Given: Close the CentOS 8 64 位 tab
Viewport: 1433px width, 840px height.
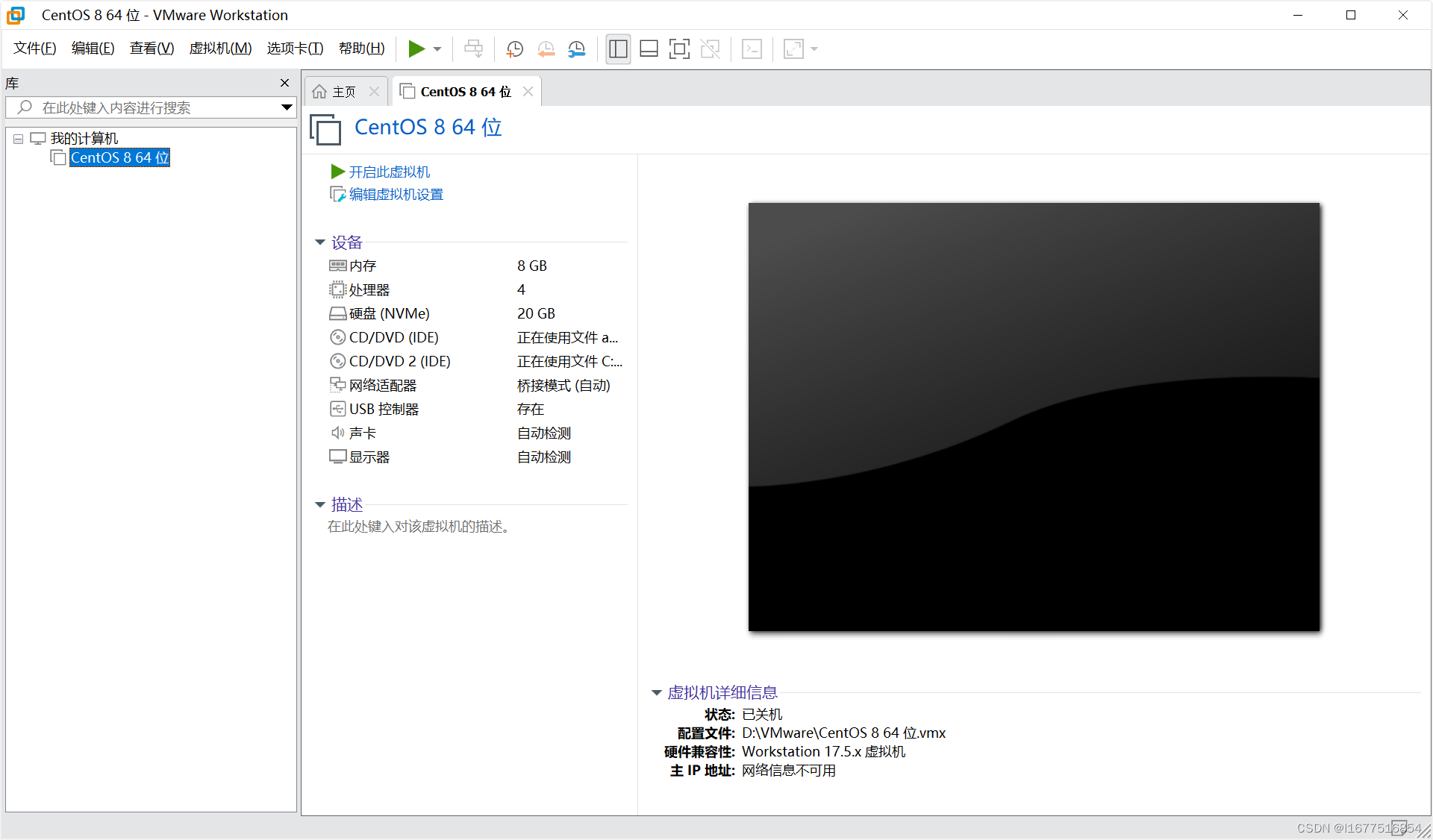Looking at the screenshot, I should 528,92.
